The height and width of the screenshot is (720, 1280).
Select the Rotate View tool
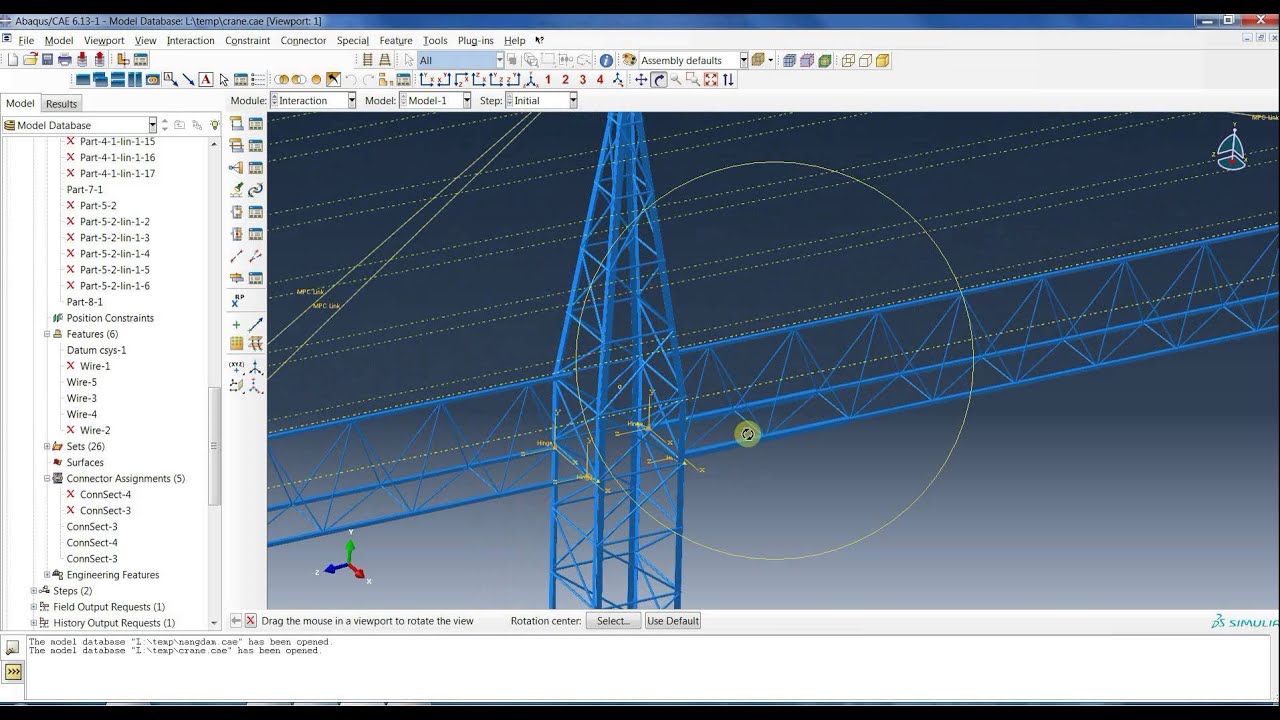(659, 80)
